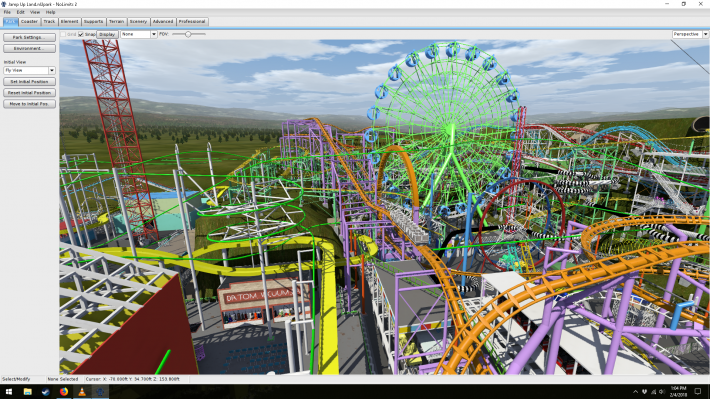The width and height of the screenshot is (710, 399).
Task: Open the Environment settings button
Action: pyautogui.click(x=29, y=48)
